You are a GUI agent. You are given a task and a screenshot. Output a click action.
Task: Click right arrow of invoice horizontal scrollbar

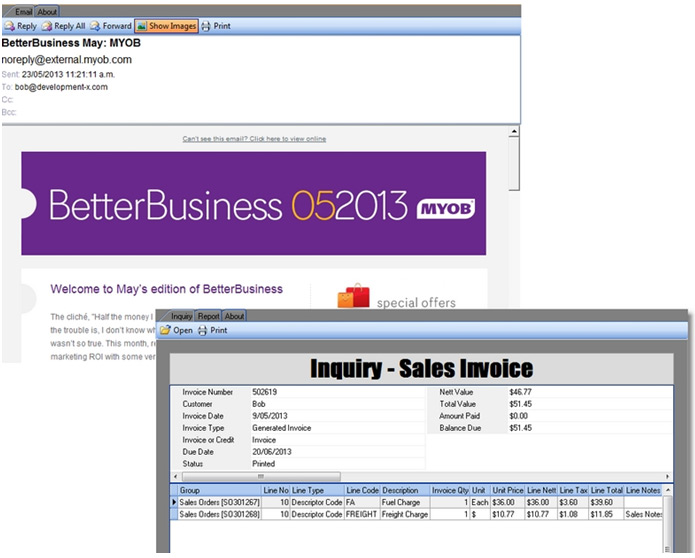668,476
